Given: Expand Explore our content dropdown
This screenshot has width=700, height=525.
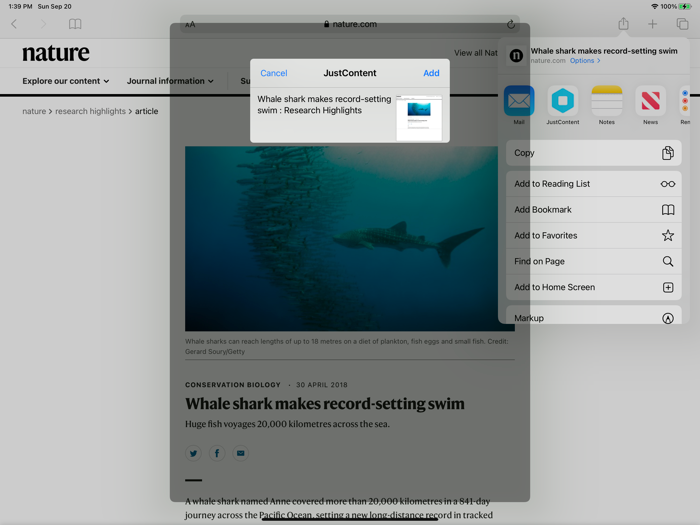Looking at the screenshot, I should 66,81.
